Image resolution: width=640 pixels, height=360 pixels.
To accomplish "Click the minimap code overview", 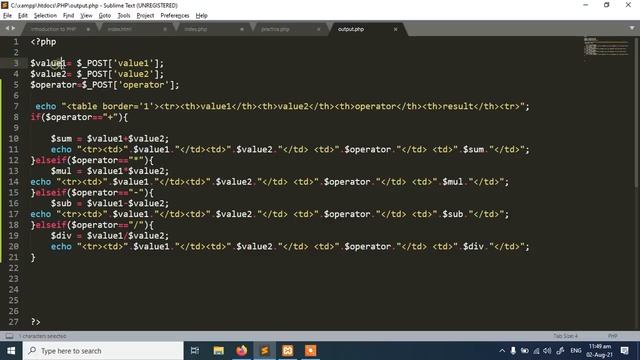I will (606, 47).
